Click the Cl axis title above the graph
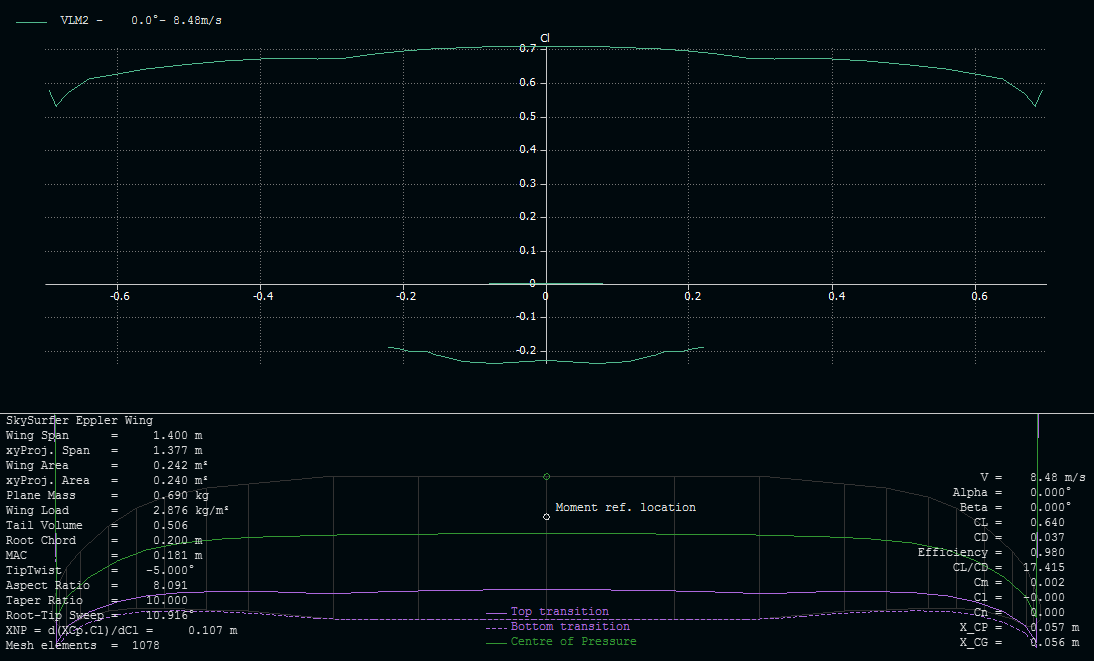This screenshot has width=1094, height=661. click(x=545, y=39)
